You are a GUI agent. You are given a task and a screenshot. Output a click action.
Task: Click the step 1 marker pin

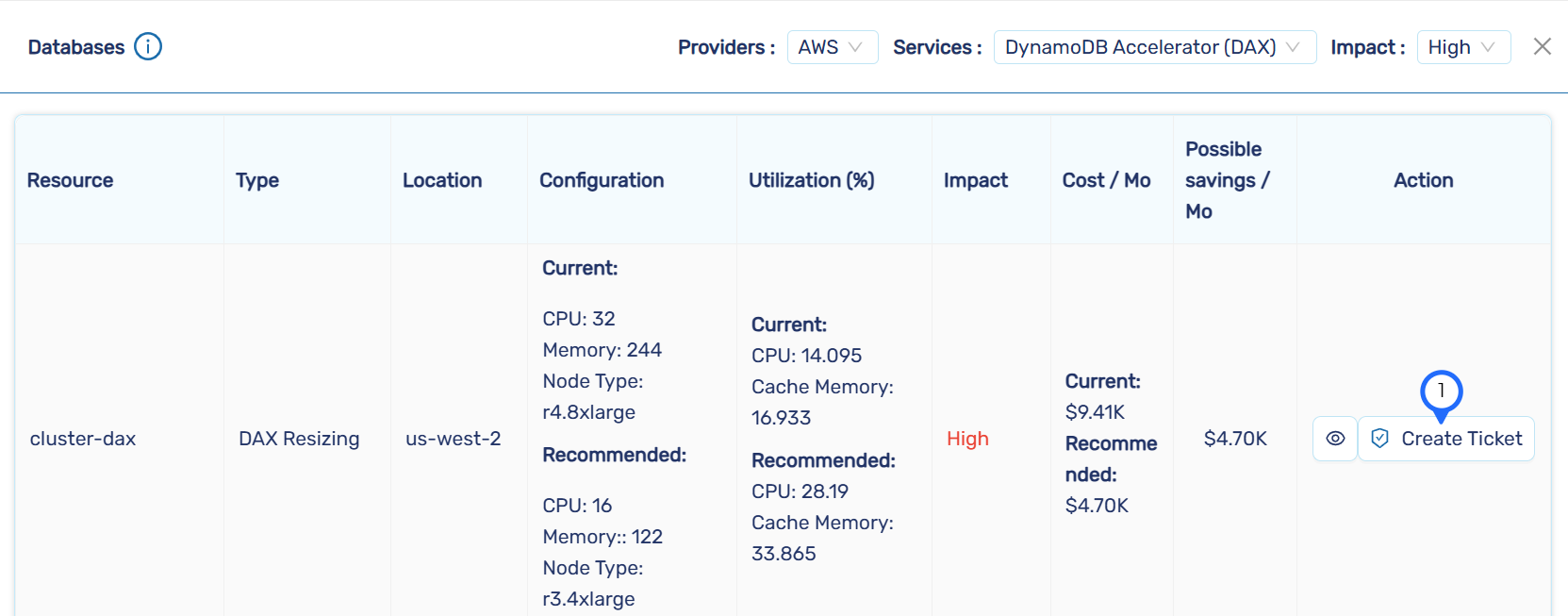click(1441, 392)
